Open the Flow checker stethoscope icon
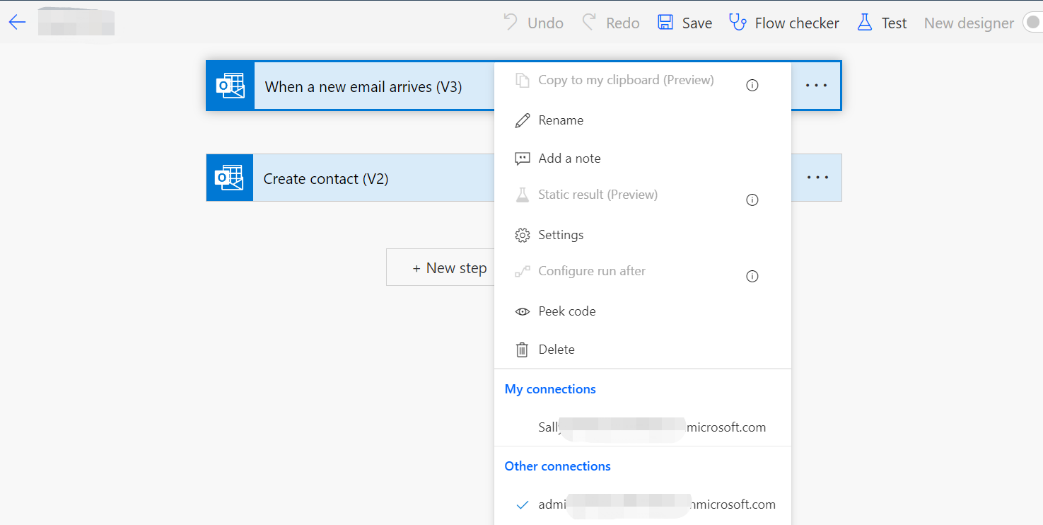This screenshot has width=1043, height=525. point(738,22)
